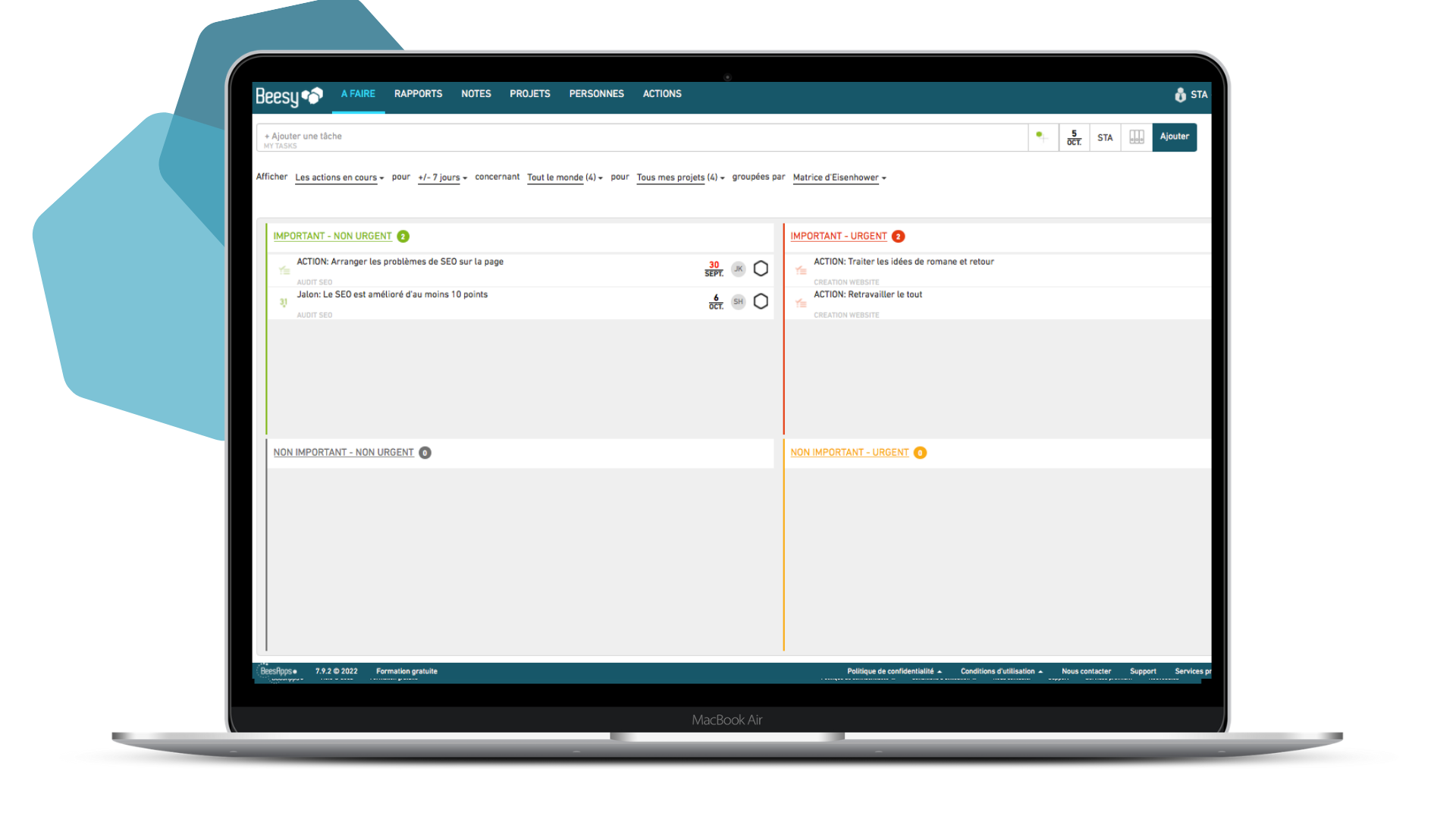
Task: Select the PROJETS navigation tab
Action: [530, 93]
